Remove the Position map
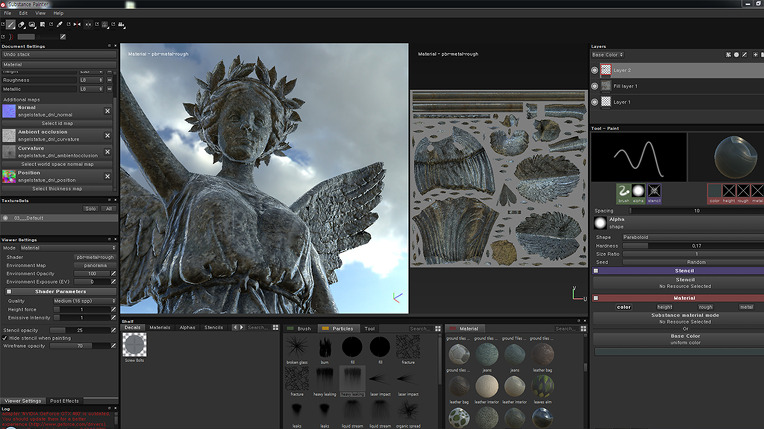Screen dimensions: 764x429 click(x=108, y=176)
